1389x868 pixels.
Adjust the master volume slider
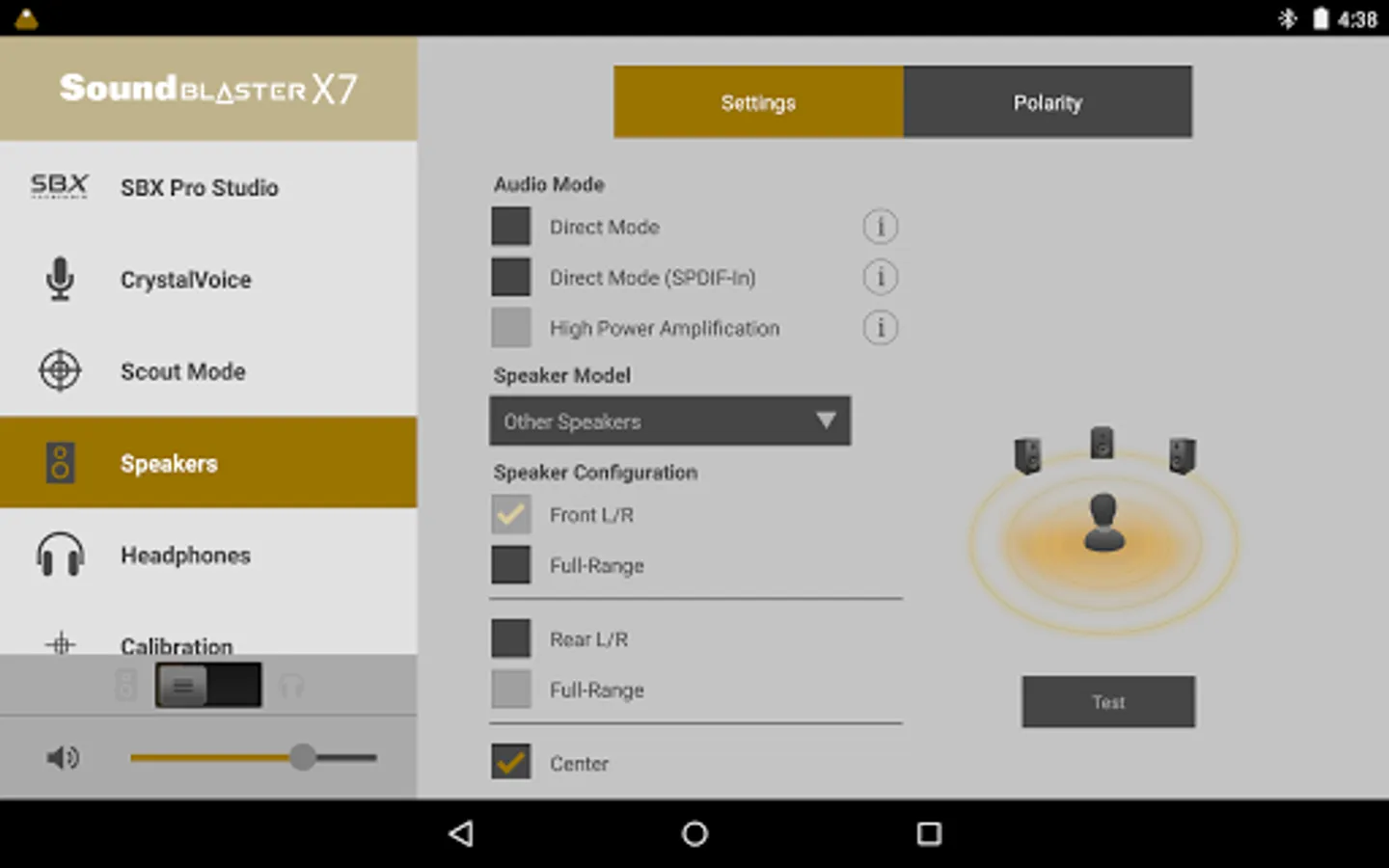pyautogui.click(x=254, y=757)
